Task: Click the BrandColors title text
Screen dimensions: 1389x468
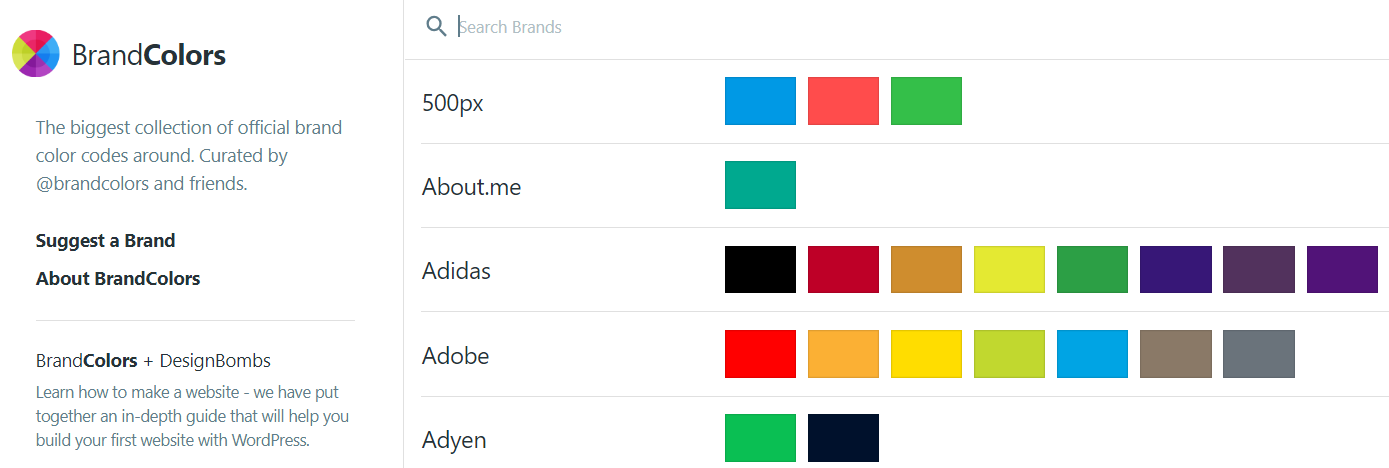Action: pos(149,55)
